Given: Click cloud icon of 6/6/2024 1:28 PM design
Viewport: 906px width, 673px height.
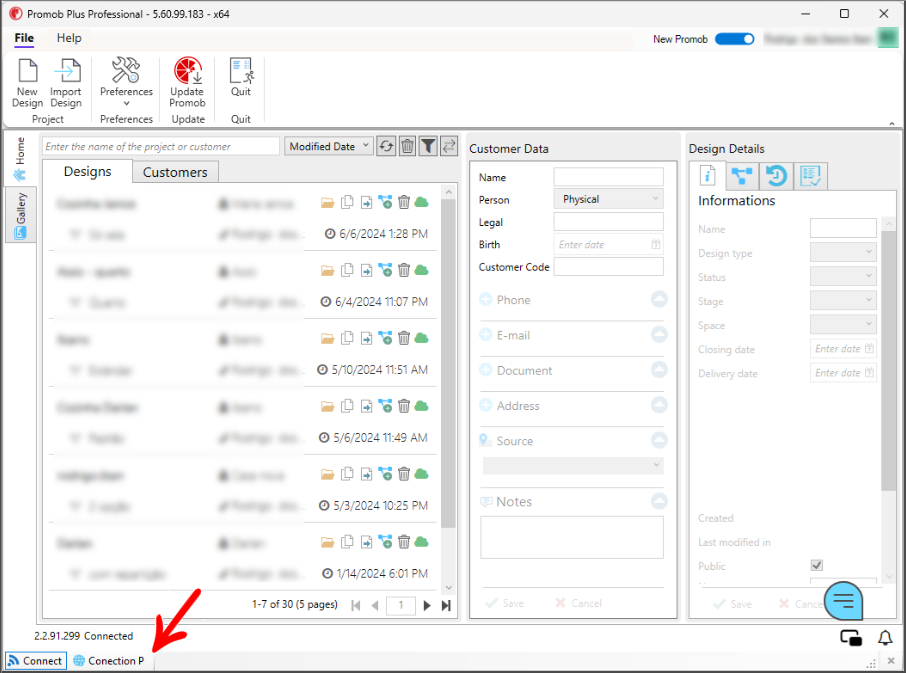Looking at the screenshot, I should [x=422, y=202].
